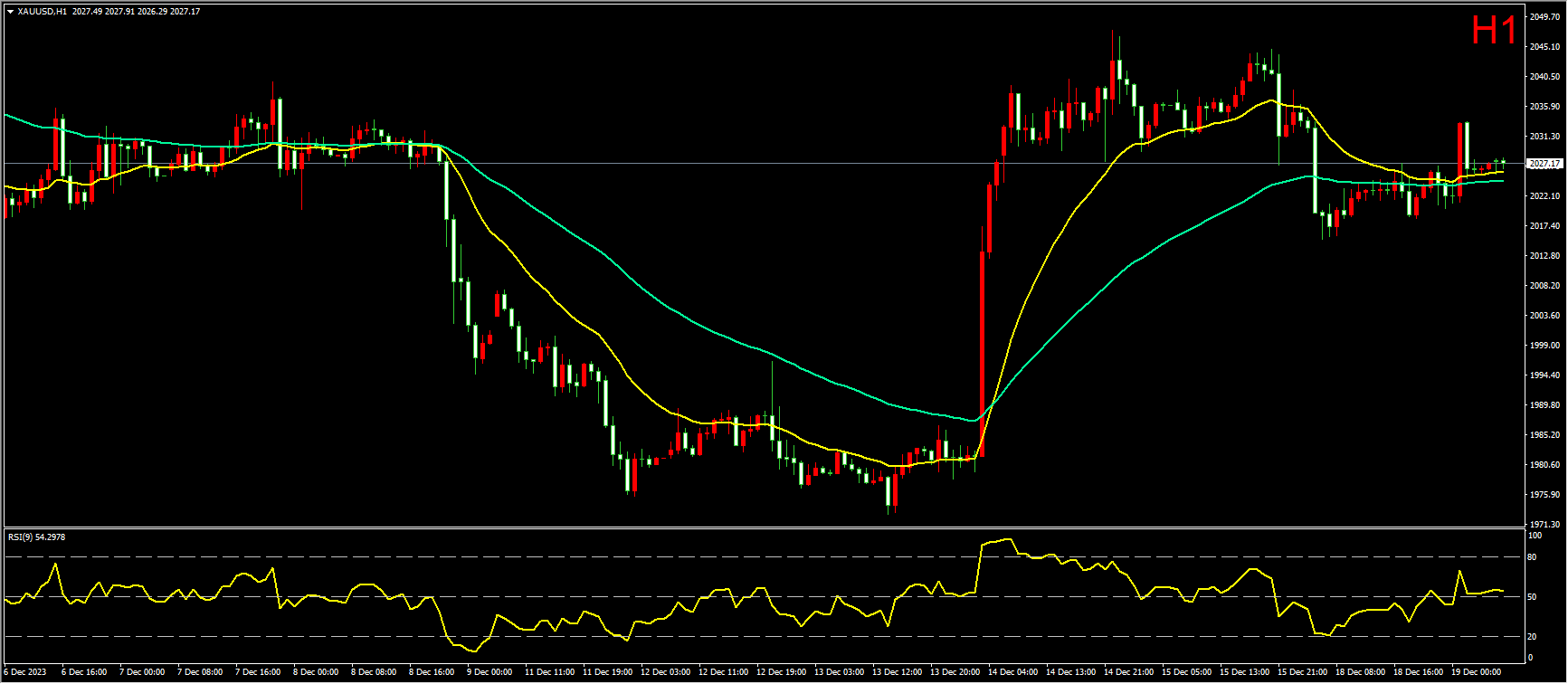
Task: Click price axis label 2017.40
Action: (x=1545, y=226)
